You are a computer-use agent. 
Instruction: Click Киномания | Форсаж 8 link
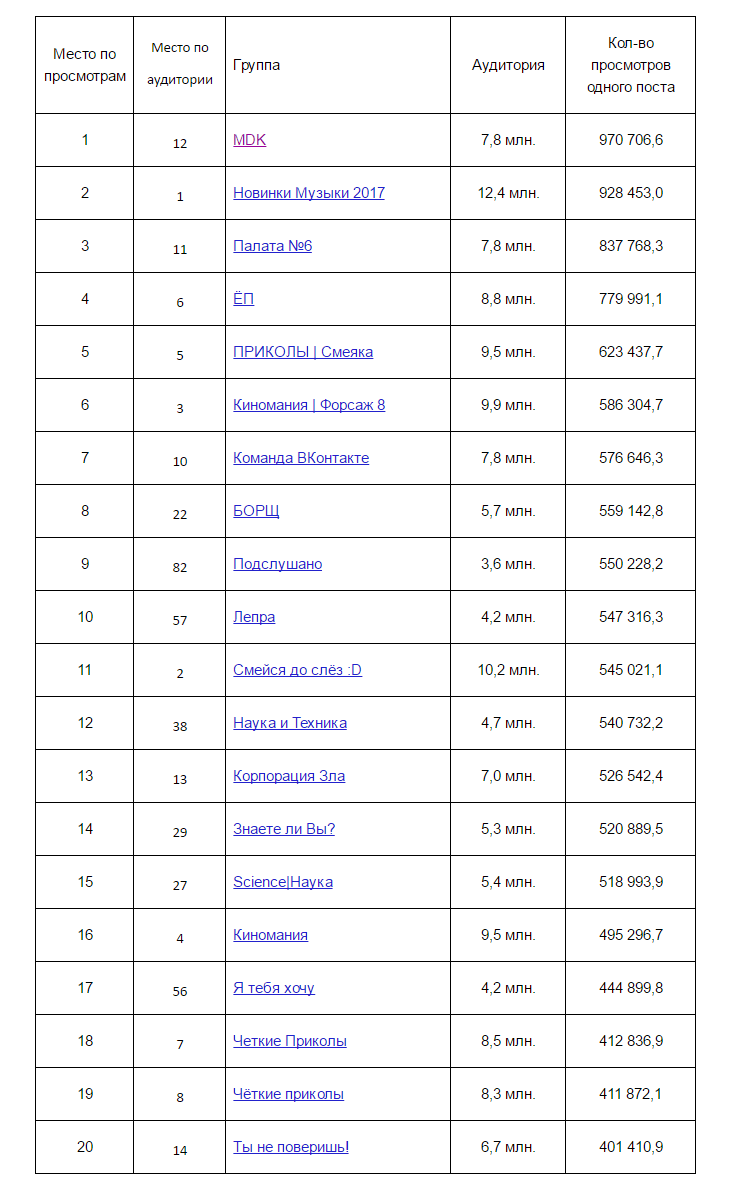coord(309,405)
